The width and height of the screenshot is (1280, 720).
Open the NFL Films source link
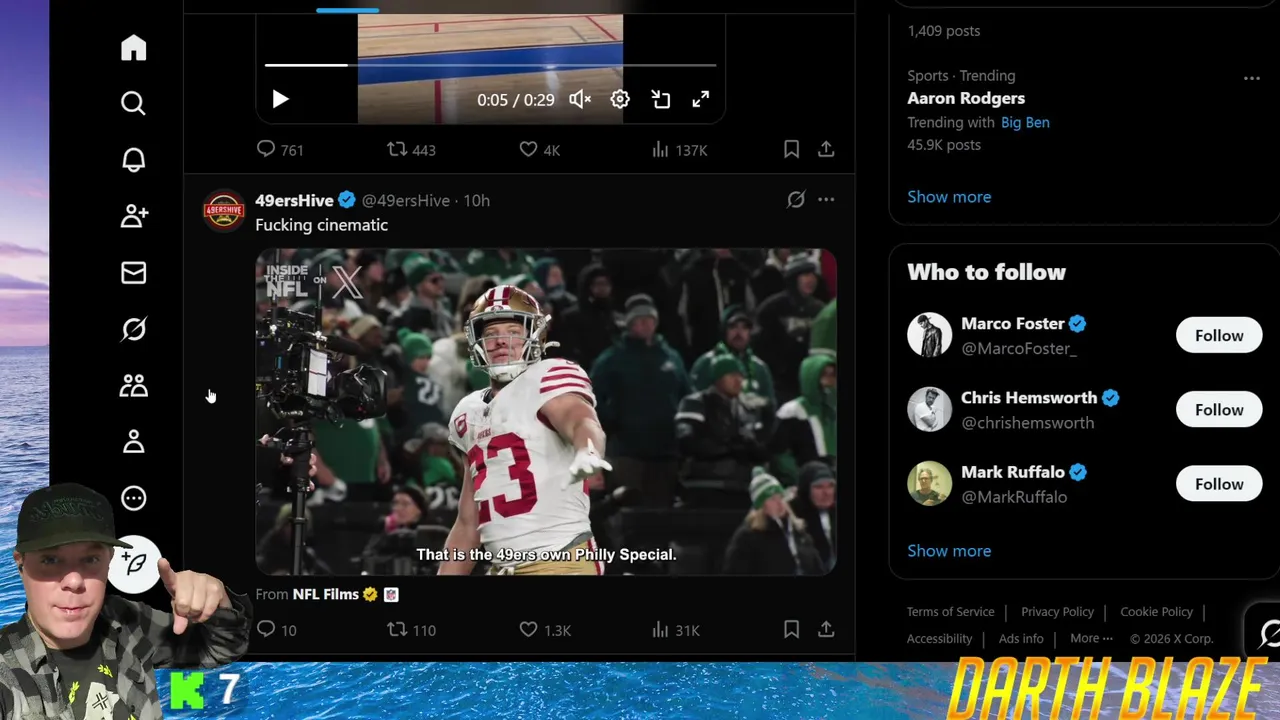(x=325, y=594)
